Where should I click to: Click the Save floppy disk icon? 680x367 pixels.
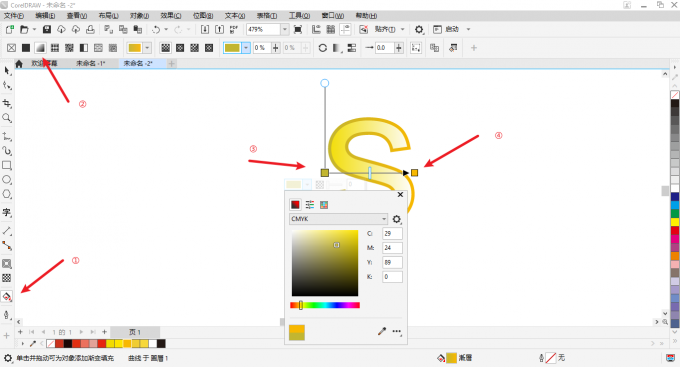[x=47, y=29]
